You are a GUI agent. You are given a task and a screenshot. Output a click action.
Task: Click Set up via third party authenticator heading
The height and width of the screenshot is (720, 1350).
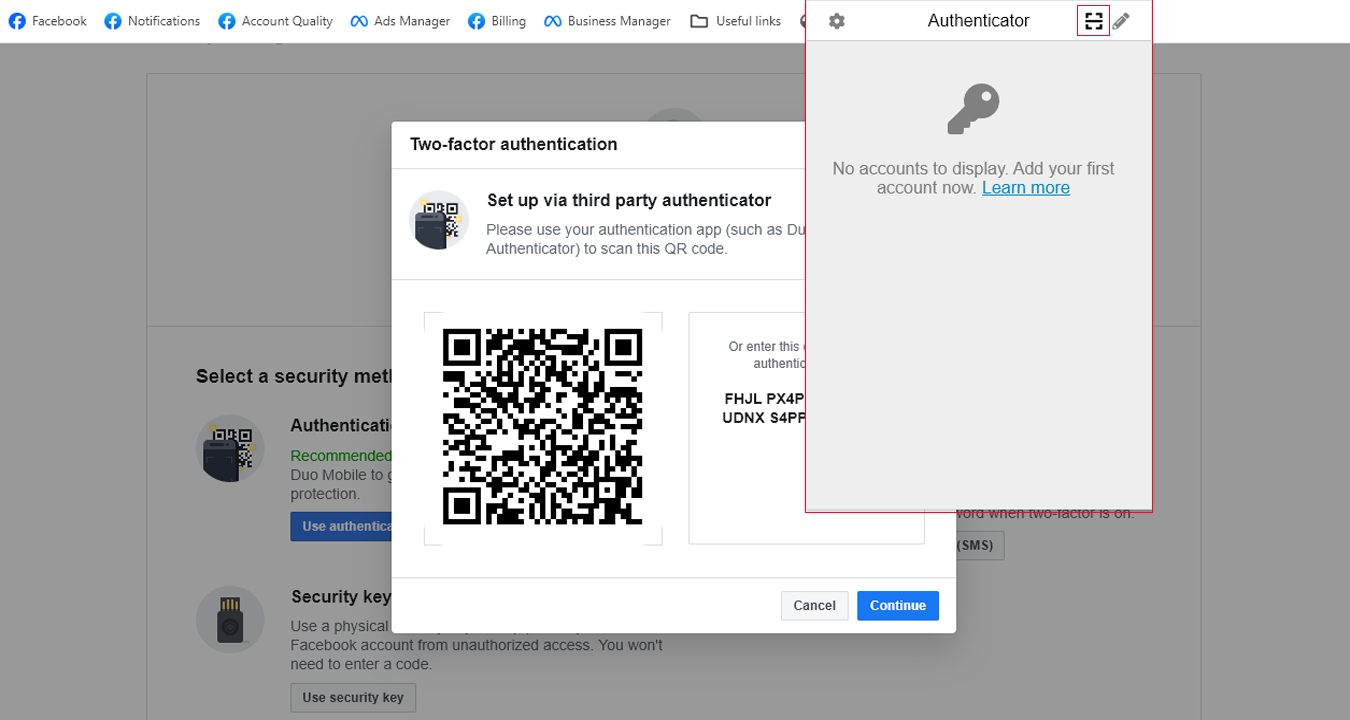tap(629, 200)
